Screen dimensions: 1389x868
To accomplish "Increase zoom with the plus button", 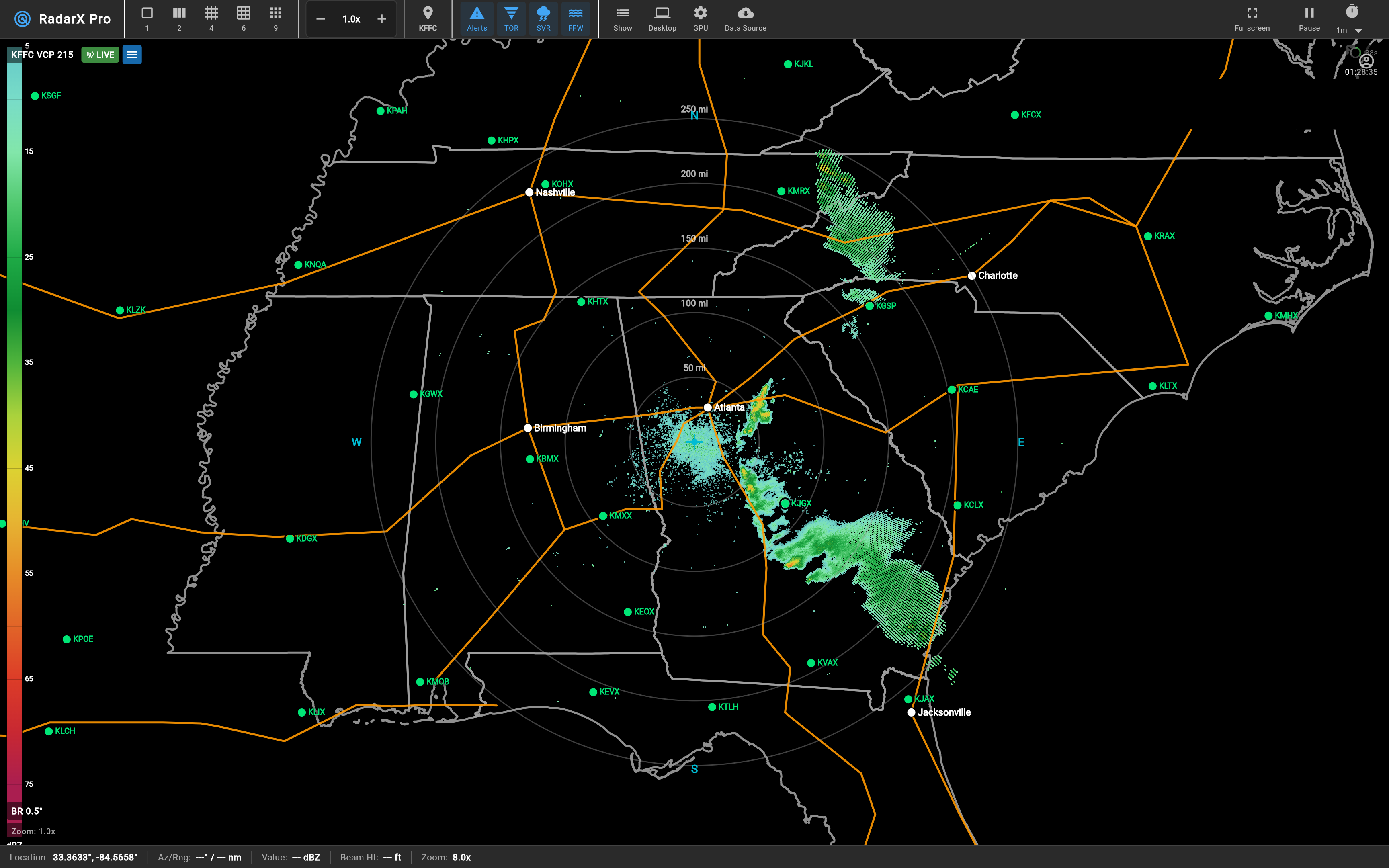I will pos(382,19).
